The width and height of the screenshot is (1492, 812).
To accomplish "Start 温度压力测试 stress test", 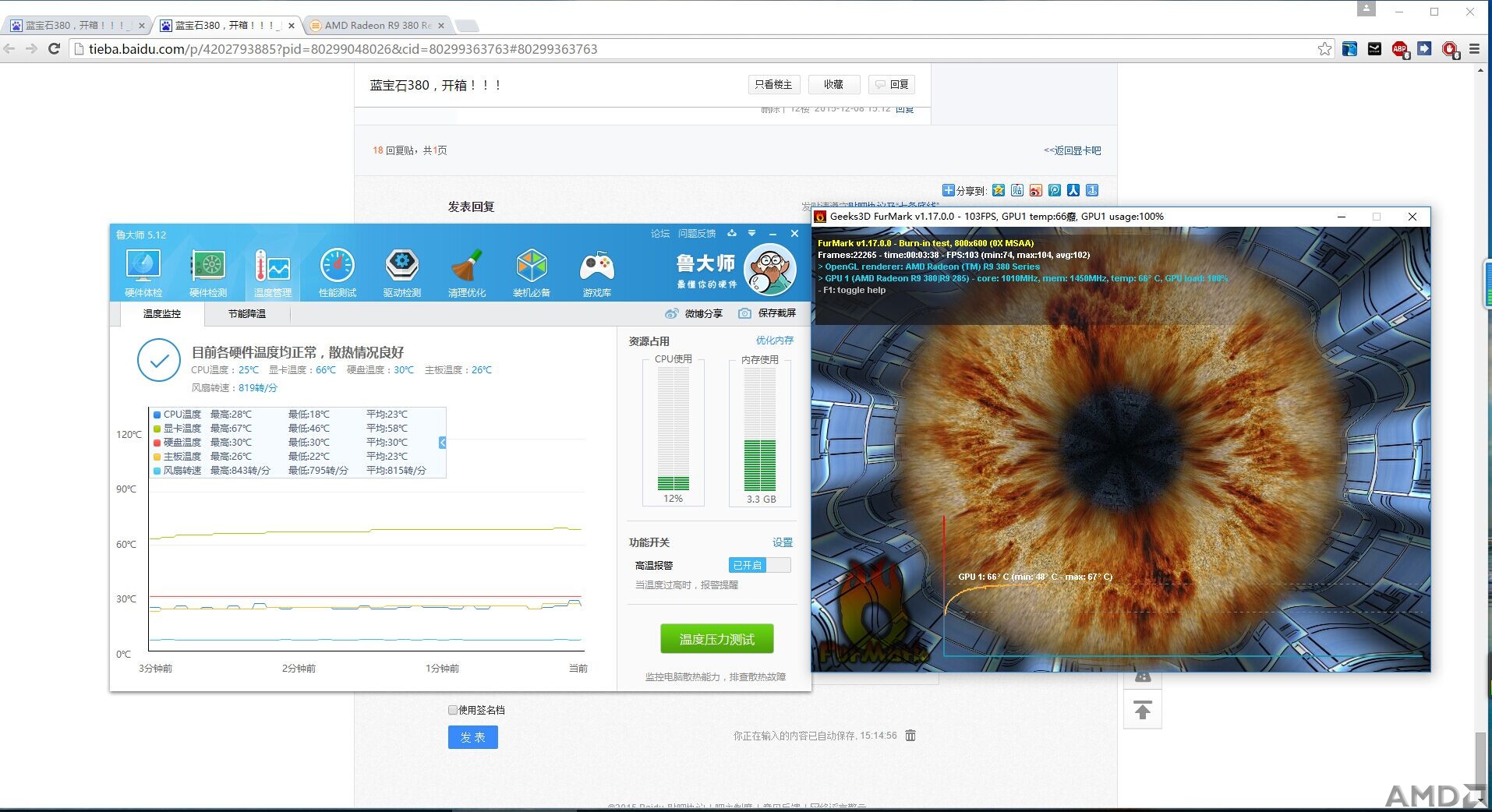I will pyautogui.click(x=717, y=639).
